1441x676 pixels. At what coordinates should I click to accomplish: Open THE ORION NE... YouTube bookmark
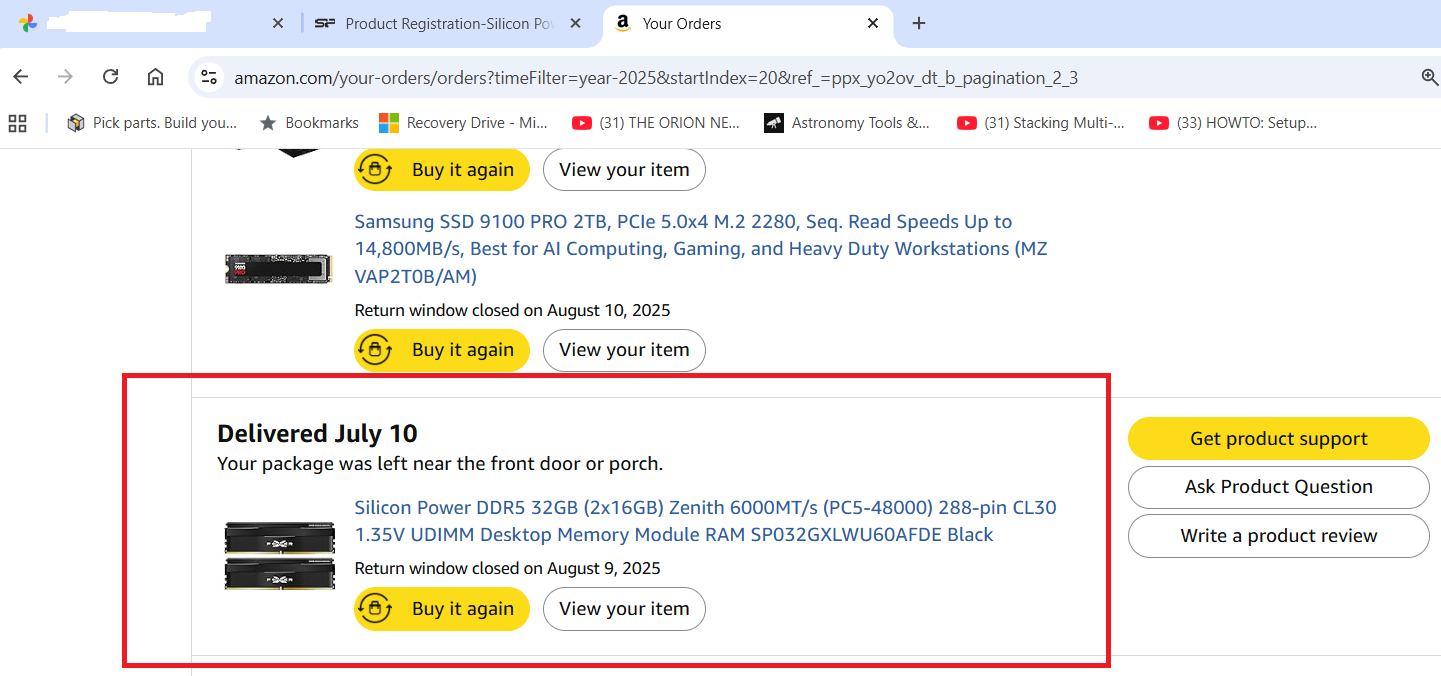[x=656, y=123]
